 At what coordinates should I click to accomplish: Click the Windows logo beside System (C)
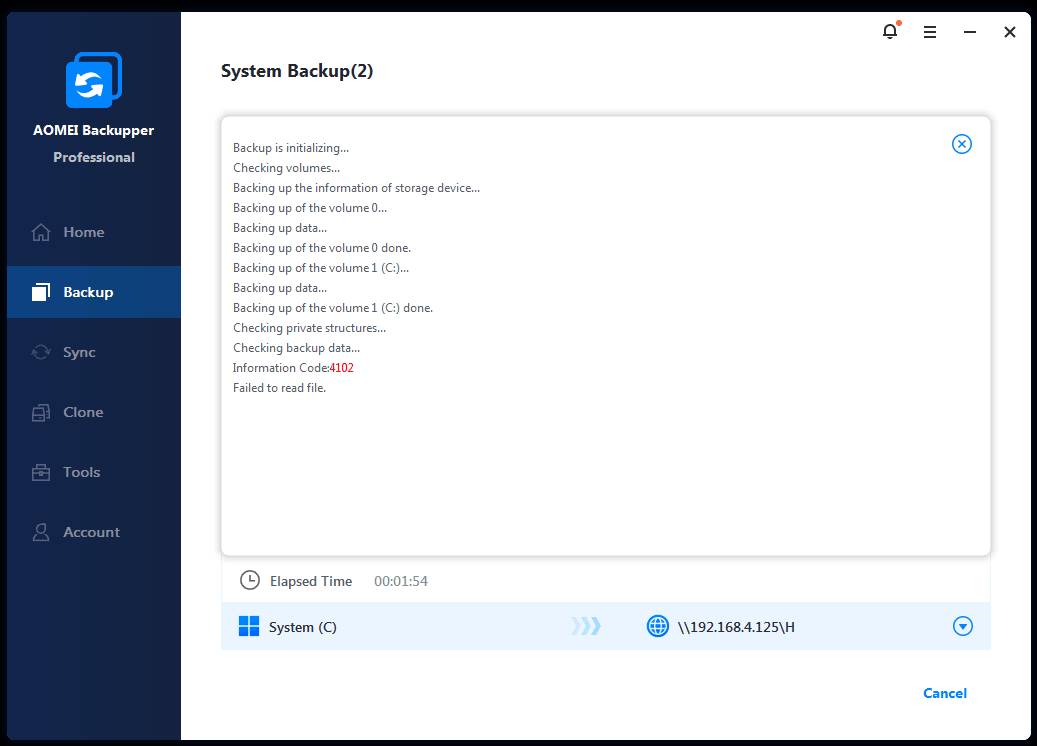click(x=249, y=627)
